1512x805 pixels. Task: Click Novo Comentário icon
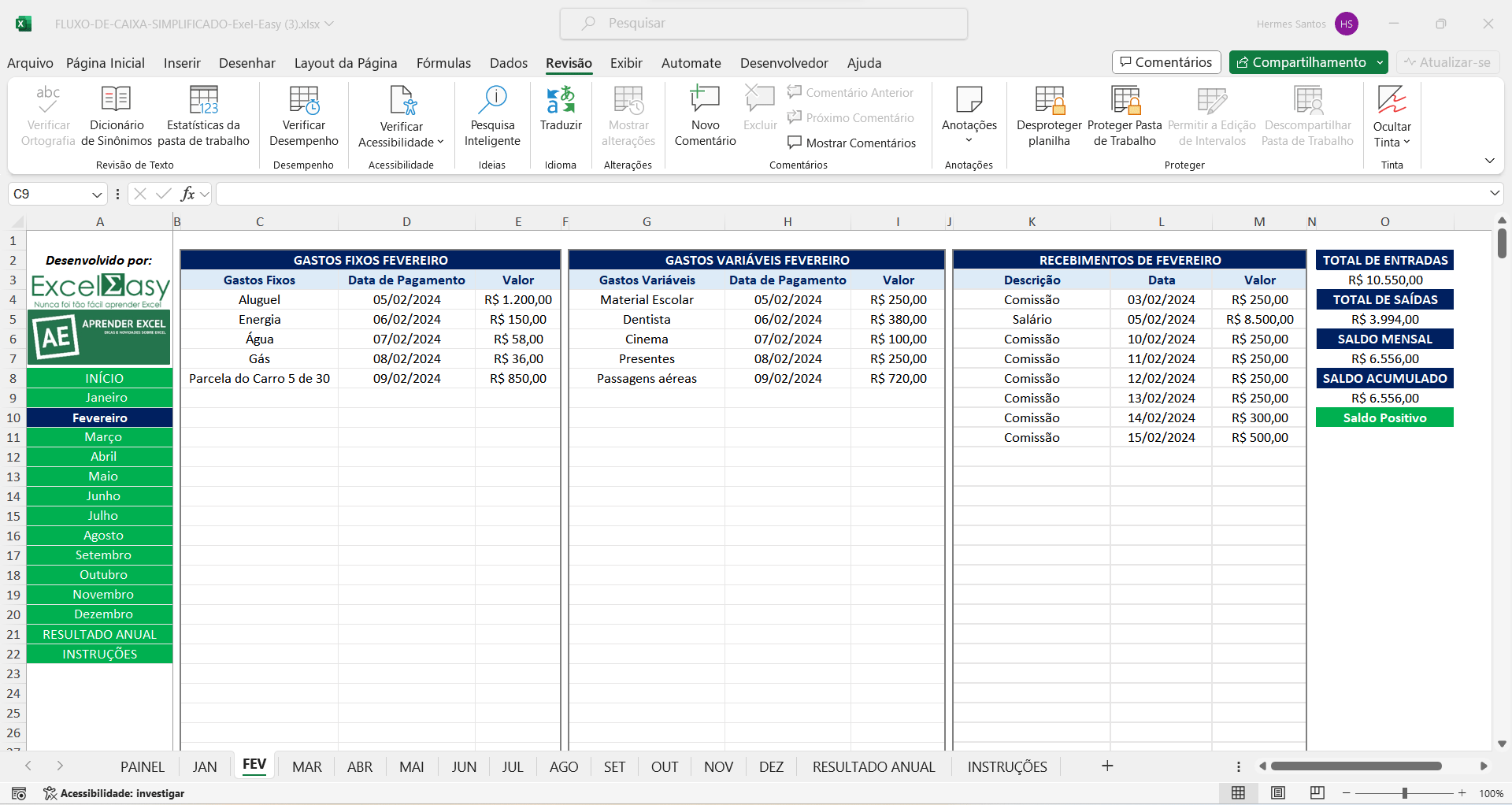click(705, 101)
